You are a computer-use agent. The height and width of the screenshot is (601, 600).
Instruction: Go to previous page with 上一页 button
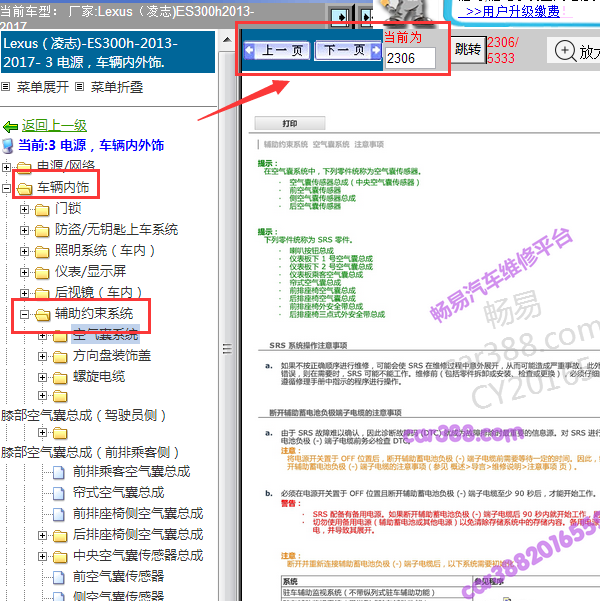[277, 50]
